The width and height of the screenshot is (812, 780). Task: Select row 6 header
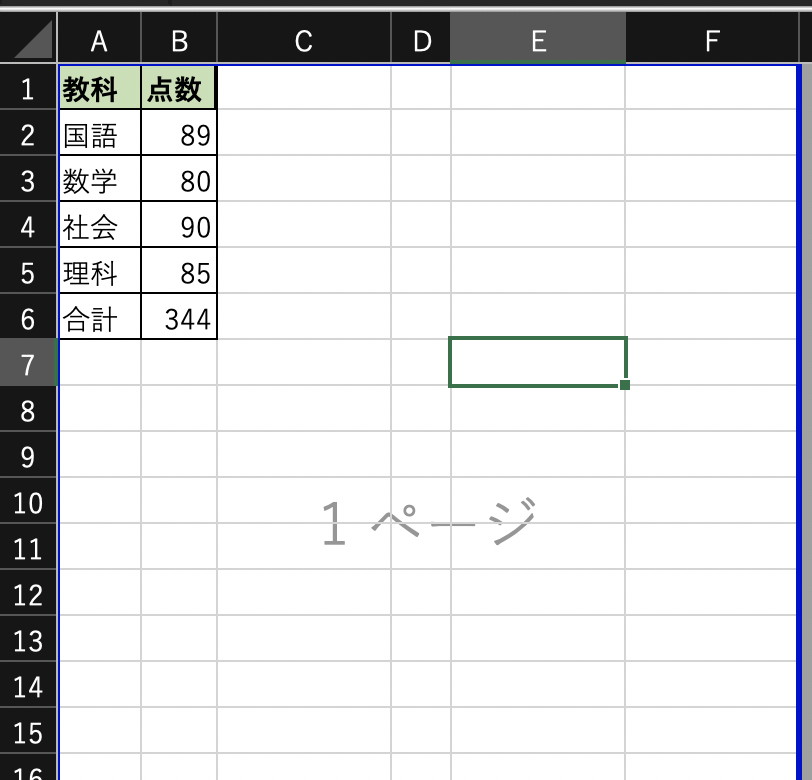click(x=28, y=317)
